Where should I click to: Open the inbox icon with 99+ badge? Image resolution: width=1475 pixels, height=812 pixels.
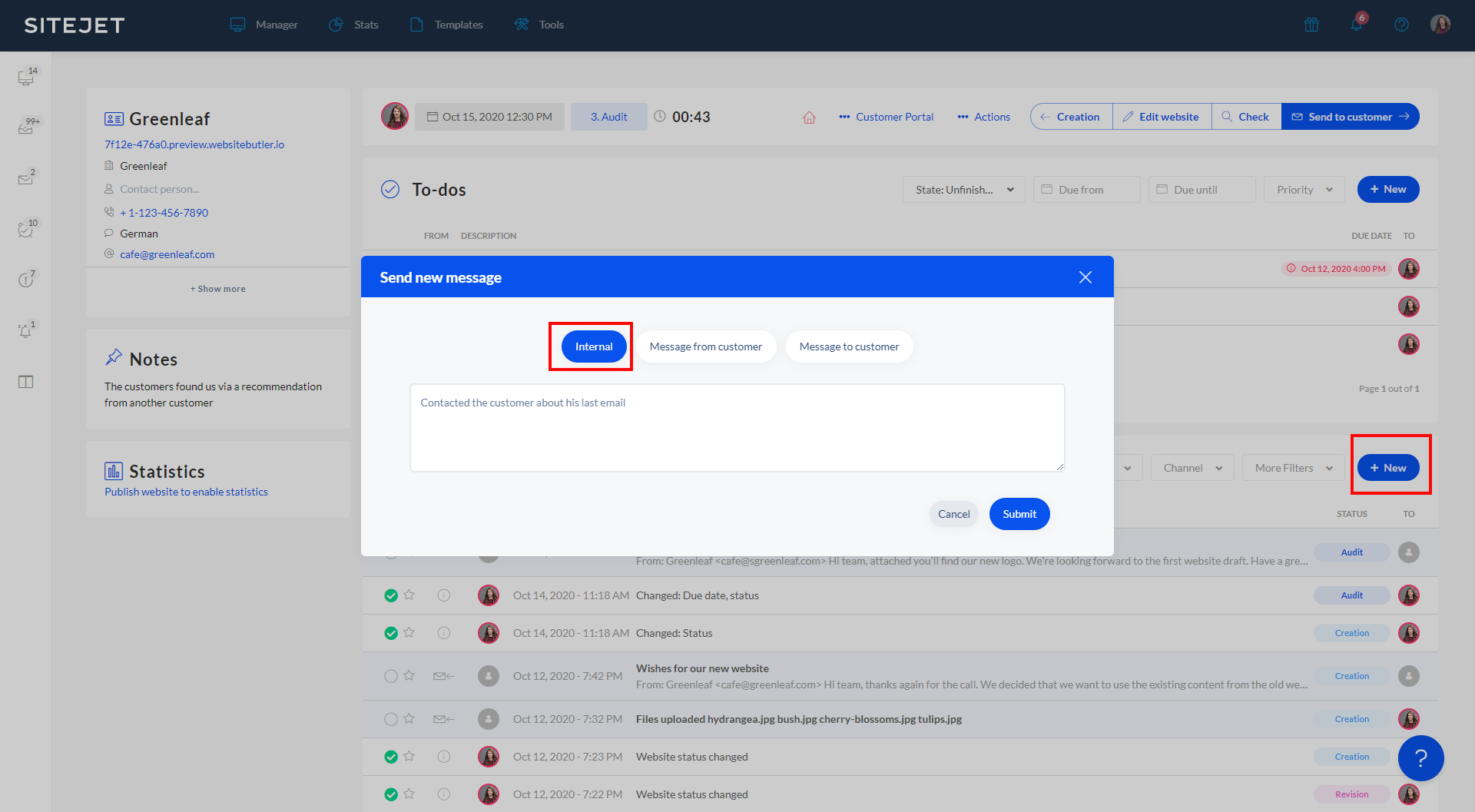tap(25, 127)
